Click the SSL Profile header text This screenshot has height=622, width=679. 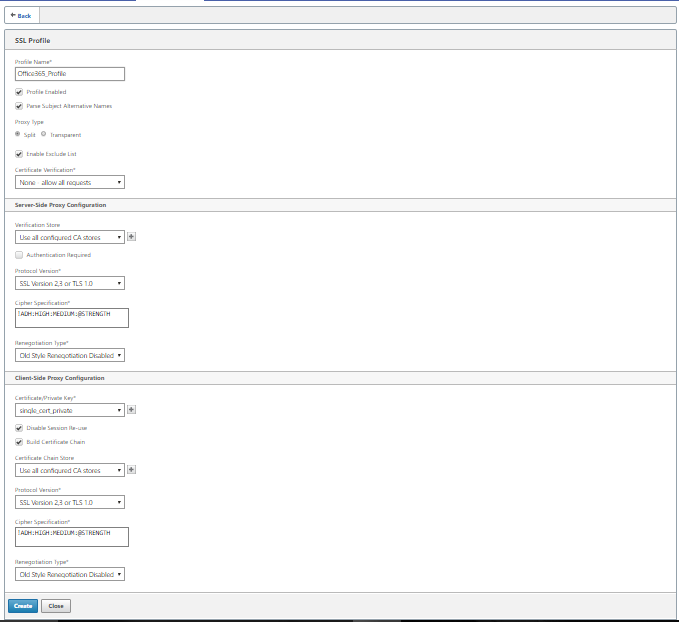pyautogui.click(x=32, y=40)
